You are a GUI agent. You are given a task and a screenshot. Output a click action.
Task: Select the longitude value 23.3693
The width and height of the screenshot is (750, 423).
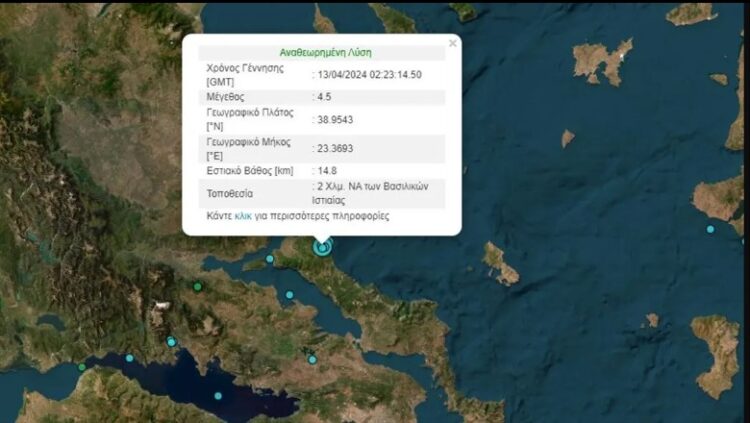(x=334, y=148)
